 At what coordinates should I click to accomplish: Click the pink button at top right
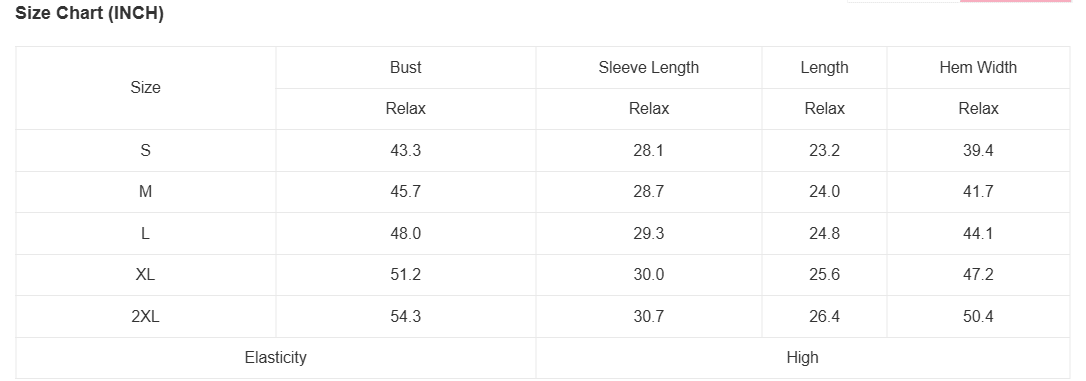point(1015,1)
